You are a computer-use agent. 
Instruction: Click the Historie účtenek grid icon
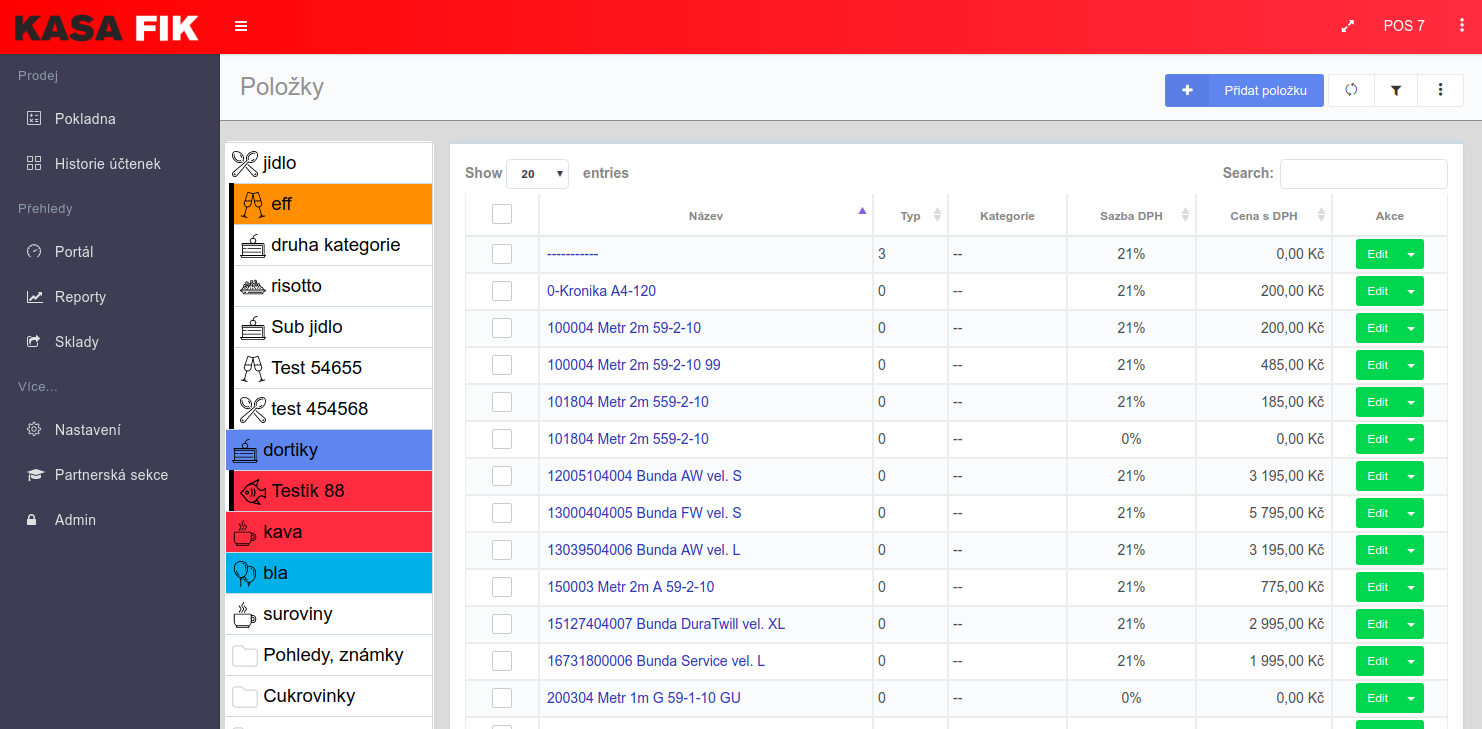click(x=34, y=163)
